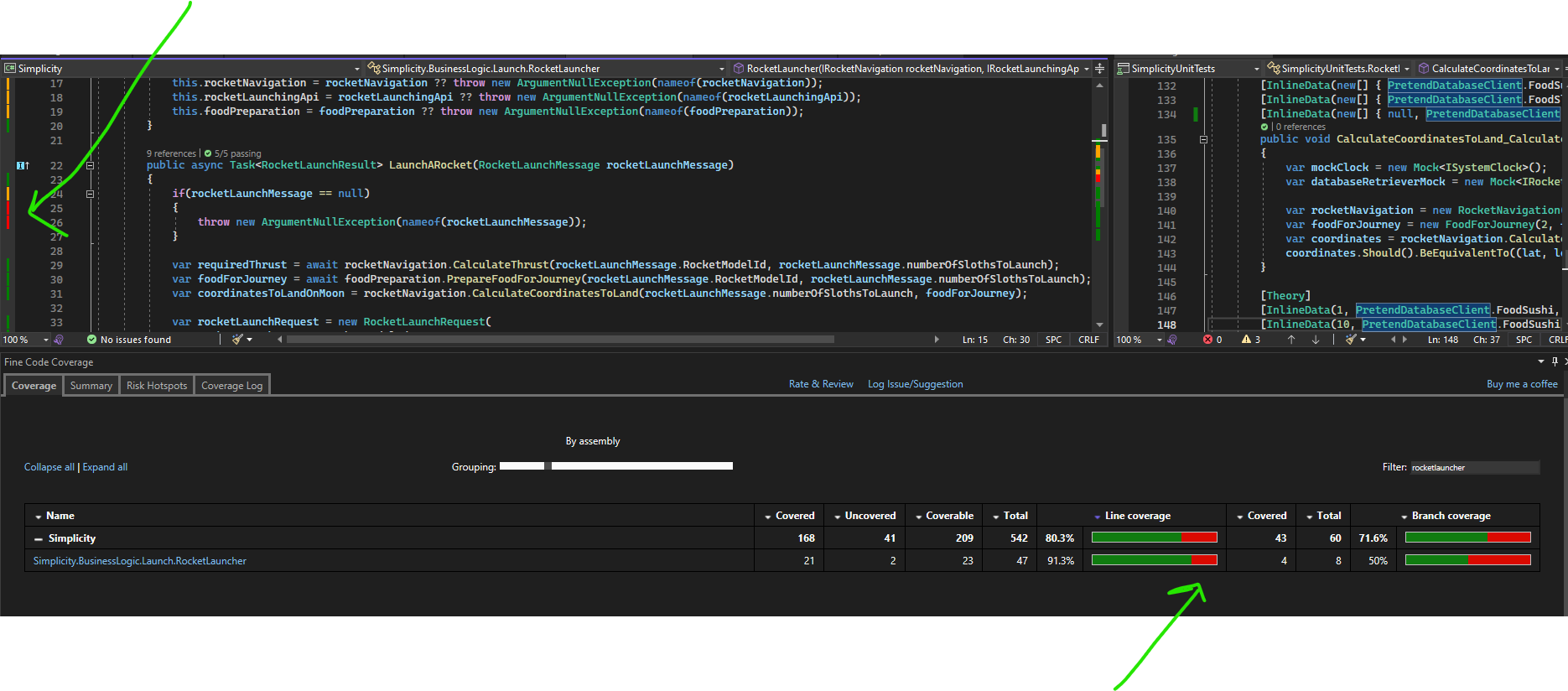This screenshot has width=1568, height=691.
Task: Click 'Ln: 148' in right editor status bar
Action: click(x=1443, y=340)
